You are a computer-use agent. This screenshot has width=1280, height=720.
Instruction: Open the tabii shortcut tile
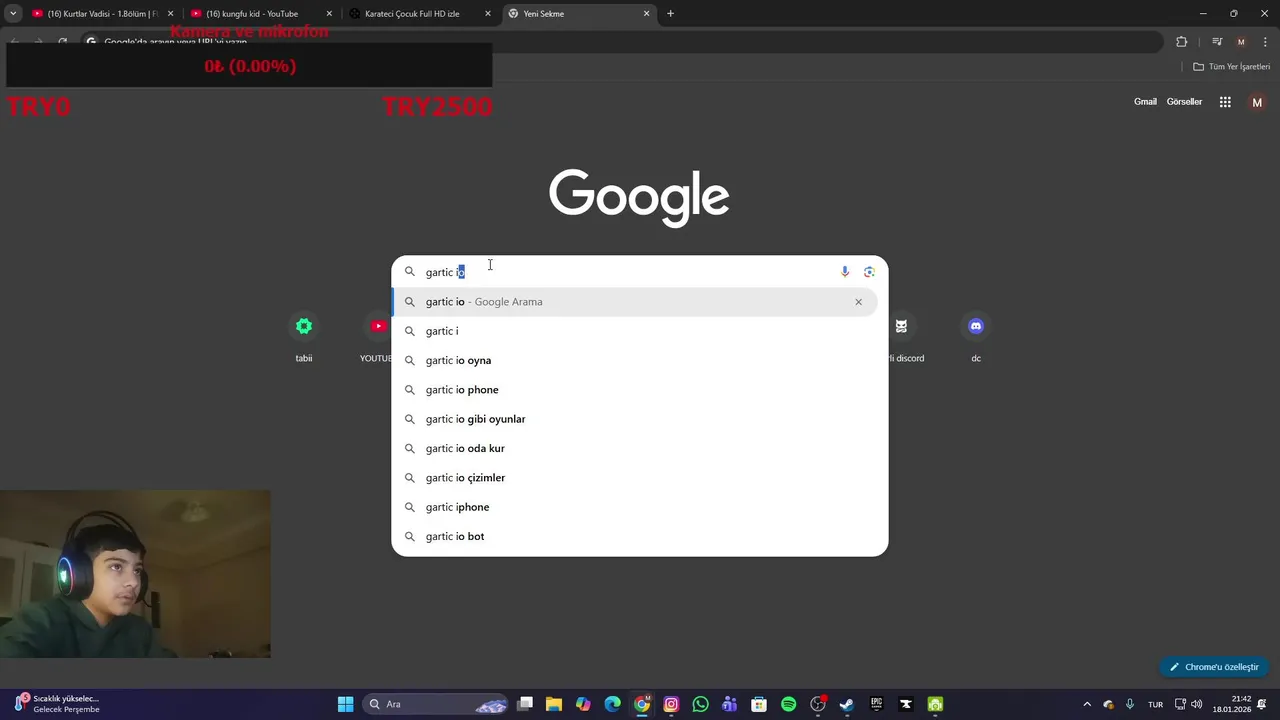(304, 338)
